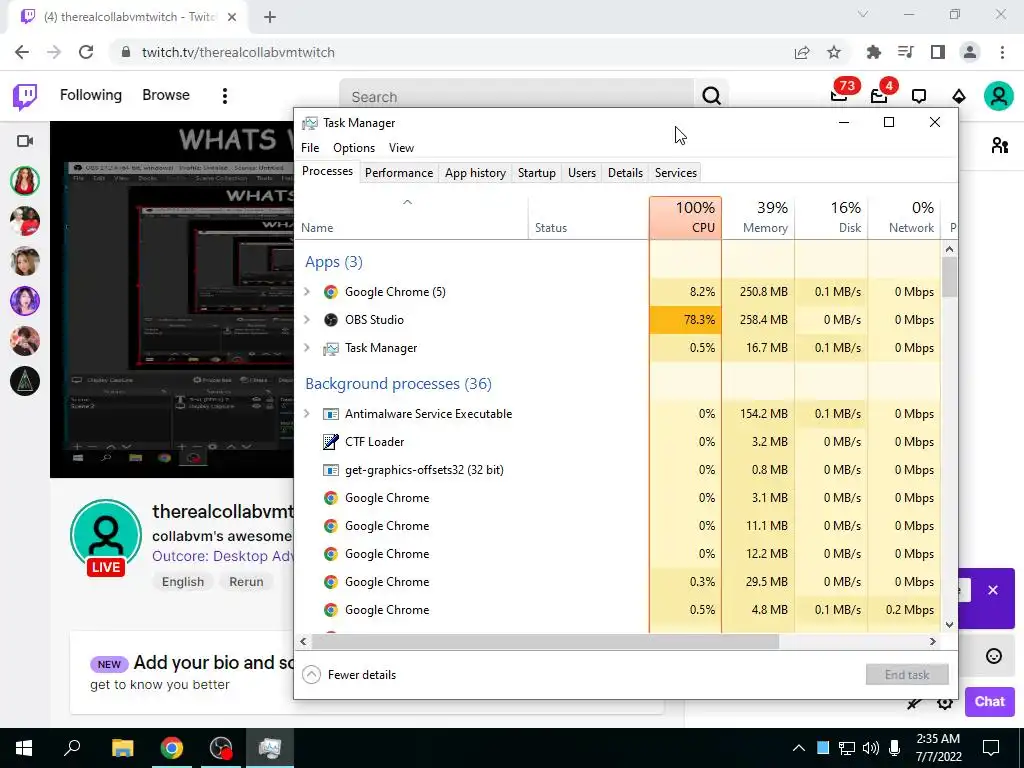The width and height of the screenshot is (1024, 768).
Task: Open Twitch Prime loot with 4 badge
Action: [879, 96]
